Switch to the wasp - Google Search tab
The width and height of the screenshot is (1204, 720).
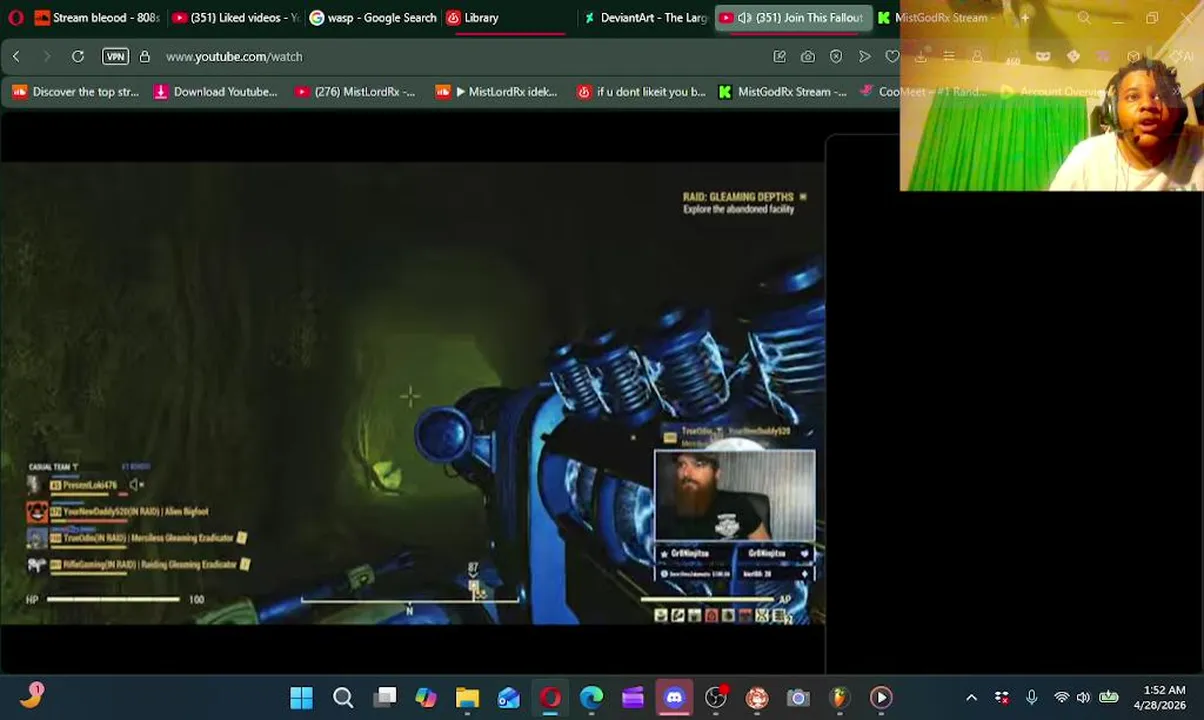click(372, 17)
